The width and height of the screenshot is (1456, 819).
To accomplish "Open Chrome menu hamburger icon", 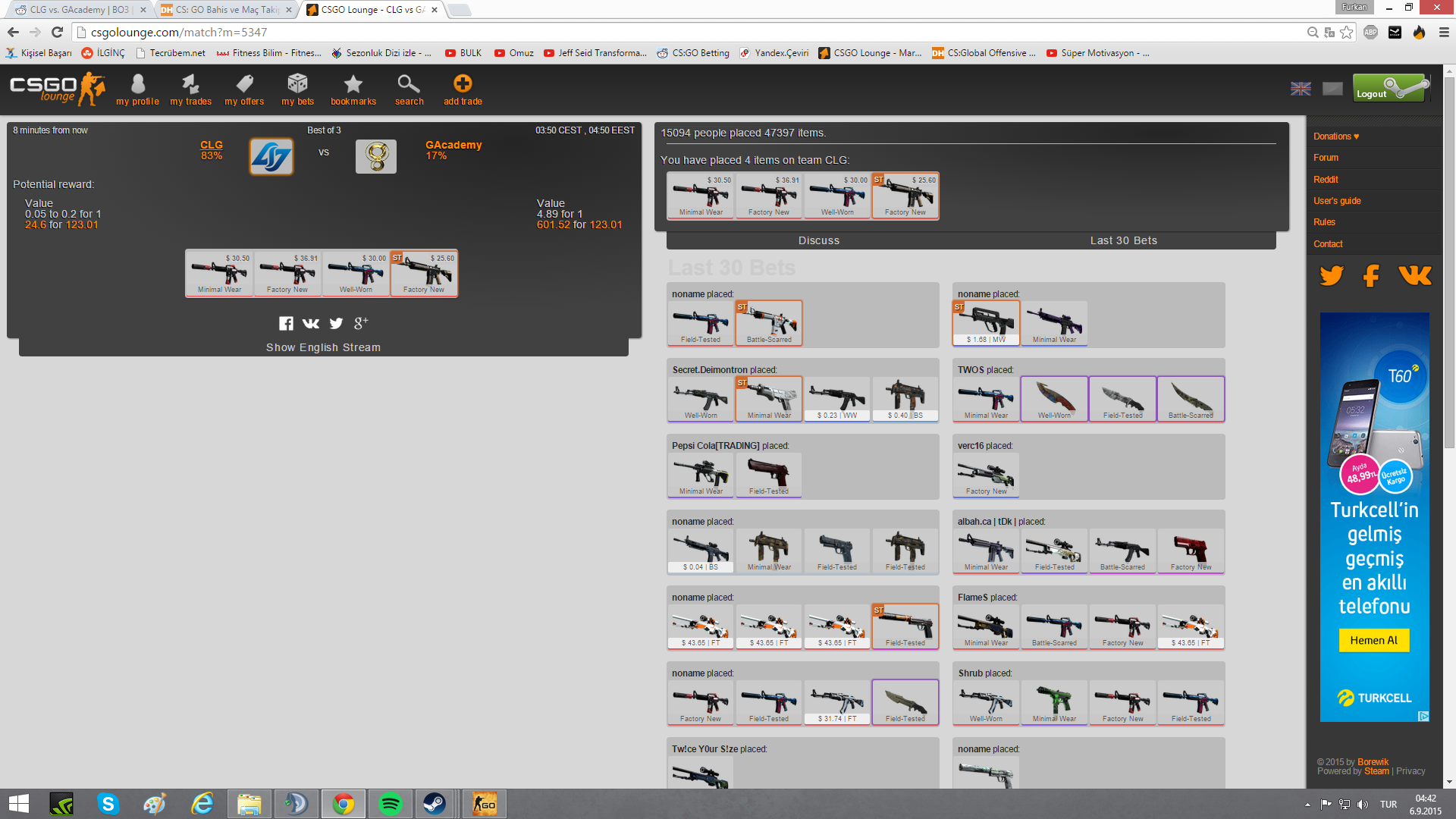I will tap(1444, 32).
